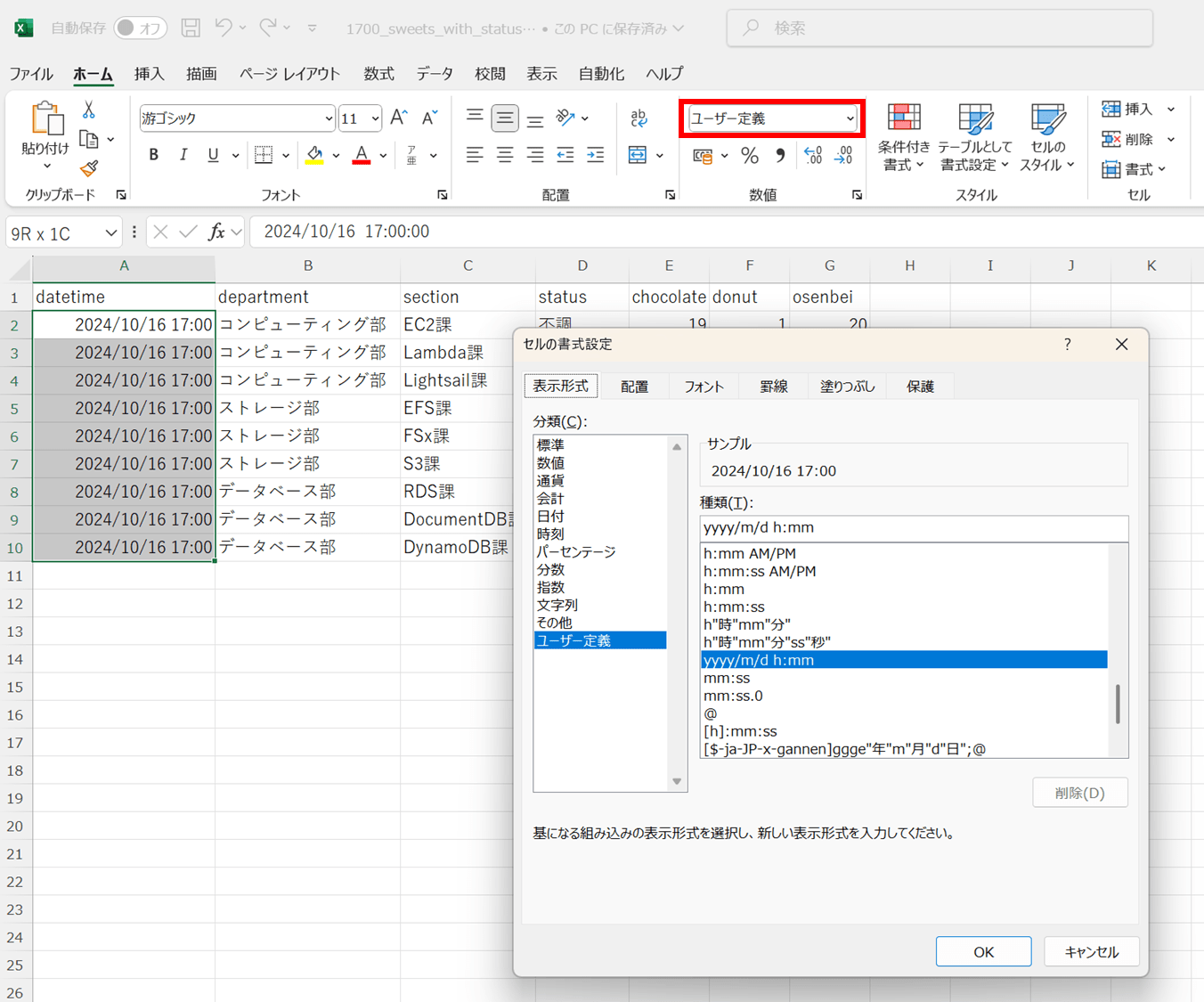The width and height of the screenshot is (1204, 1002).
Task: Open 条件付き書式 conditional formatting menu
Action: 903,138
